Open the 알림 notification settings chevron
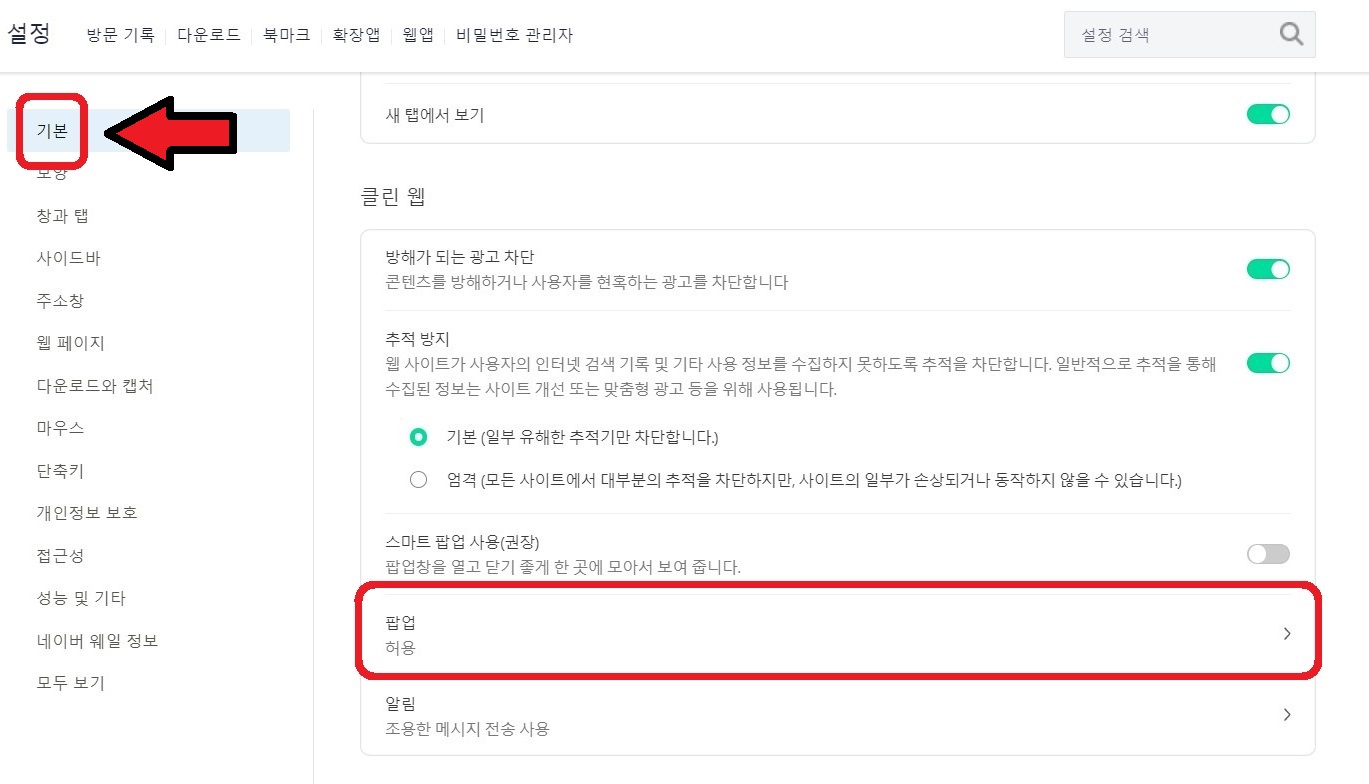 tap(1287, 714)
